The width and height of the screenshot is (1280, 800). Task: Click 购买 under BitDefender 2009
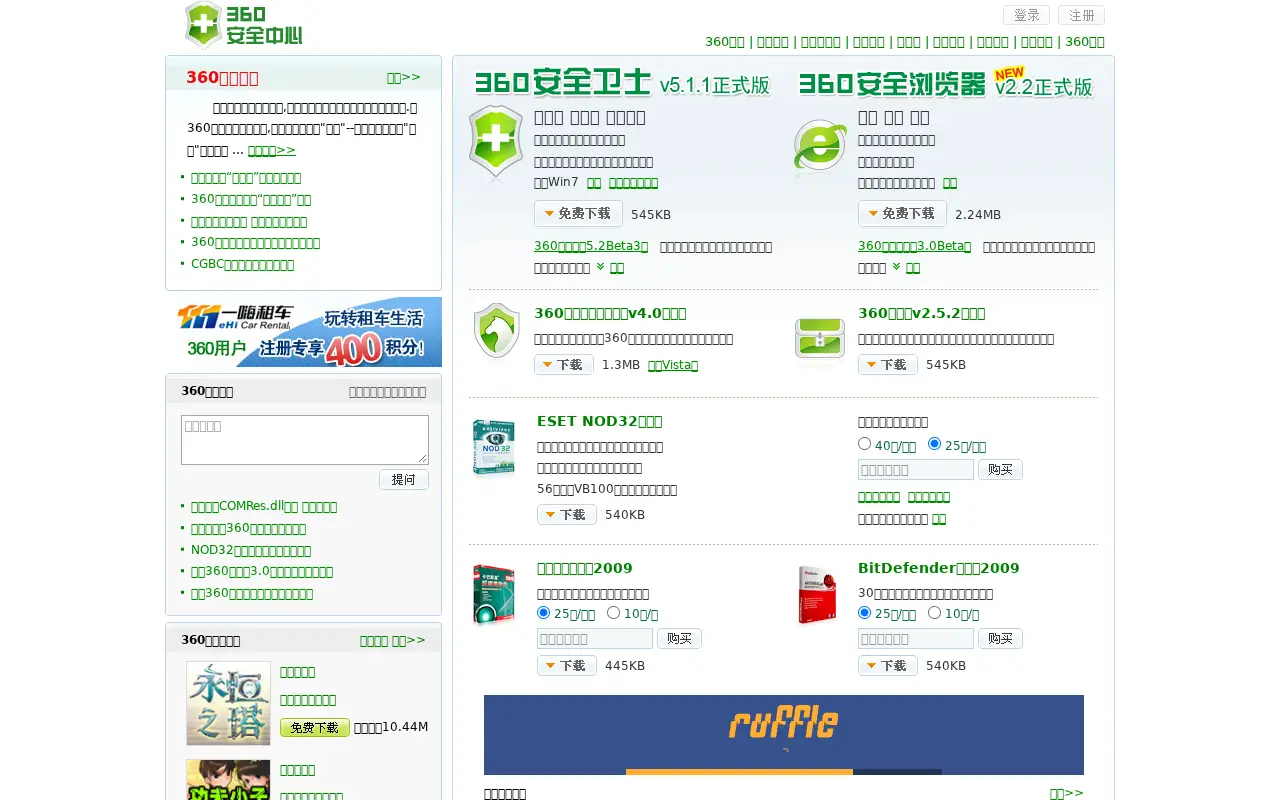pyautogui.click(x=1000, y=639)
